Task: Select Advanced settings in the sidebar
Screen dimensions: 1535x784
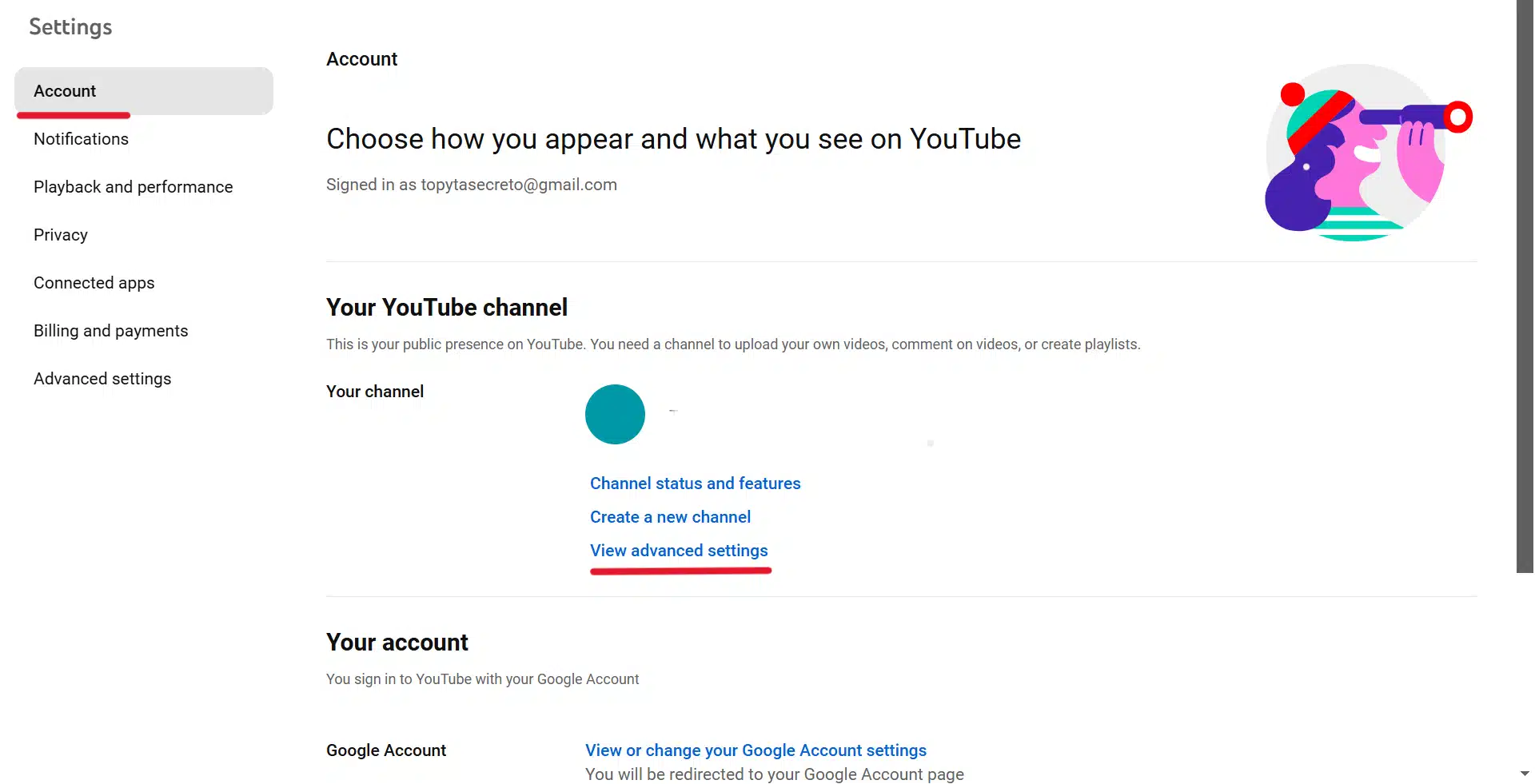Action: 102,379
